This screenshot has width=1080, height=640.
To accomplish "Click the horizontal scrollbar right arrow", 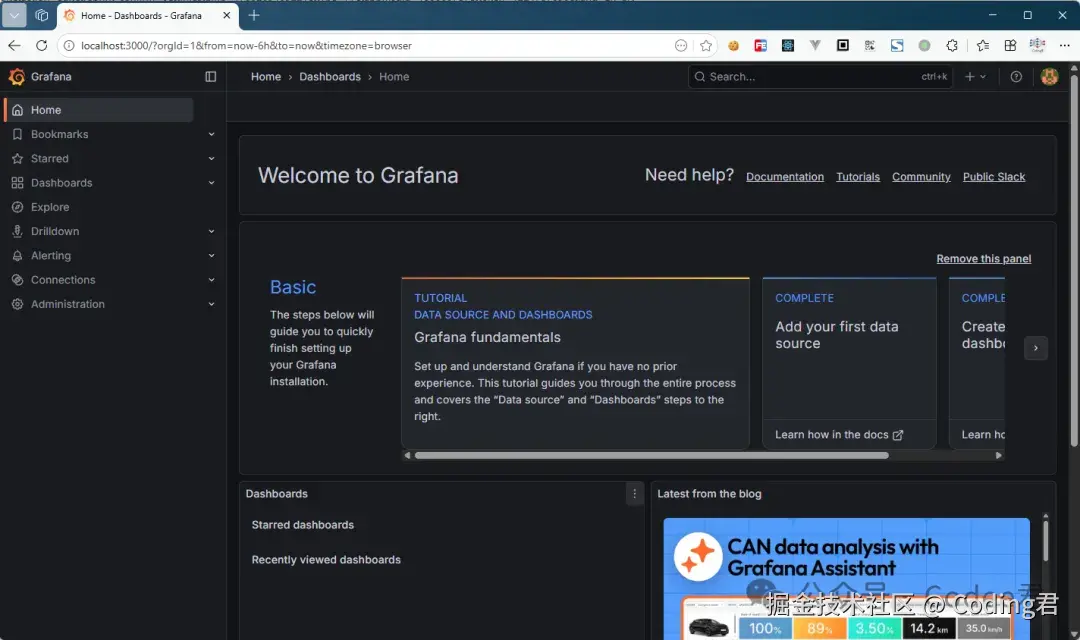I will click(998, 455).
